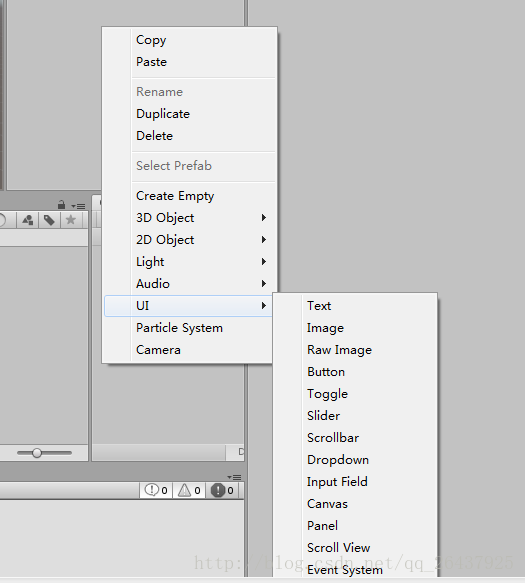Create a UI Button element
Screen dimensions: 525x583
(355, 372)
